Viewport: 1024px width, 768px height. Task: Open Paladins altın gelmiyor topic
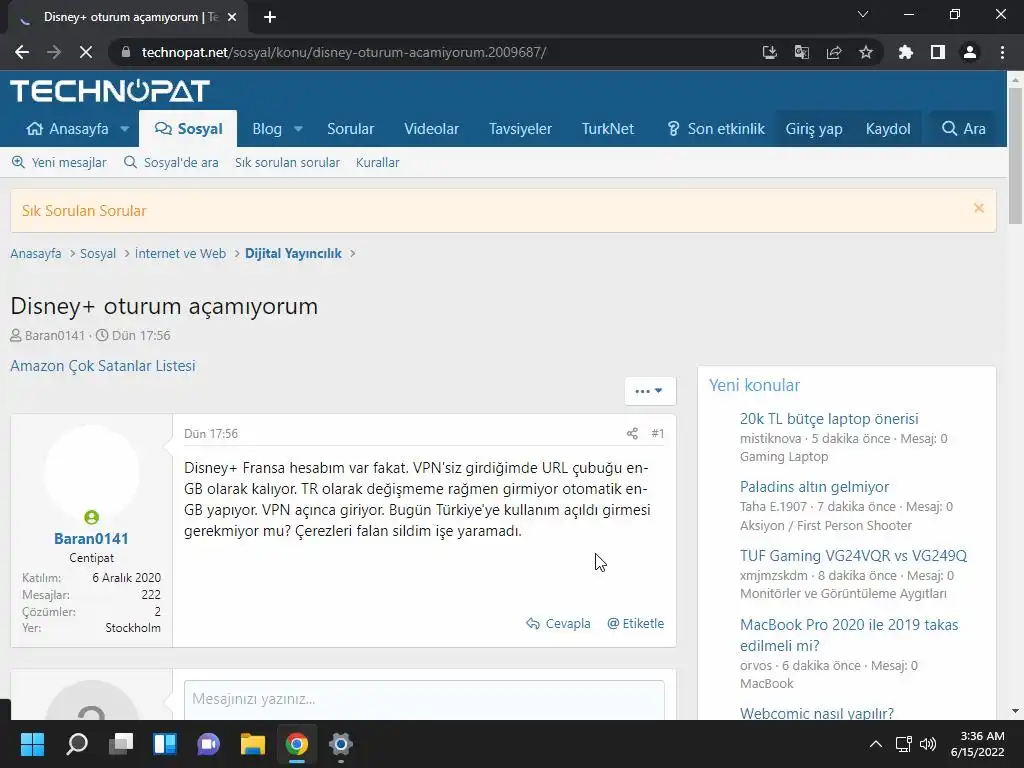[814, 487]
